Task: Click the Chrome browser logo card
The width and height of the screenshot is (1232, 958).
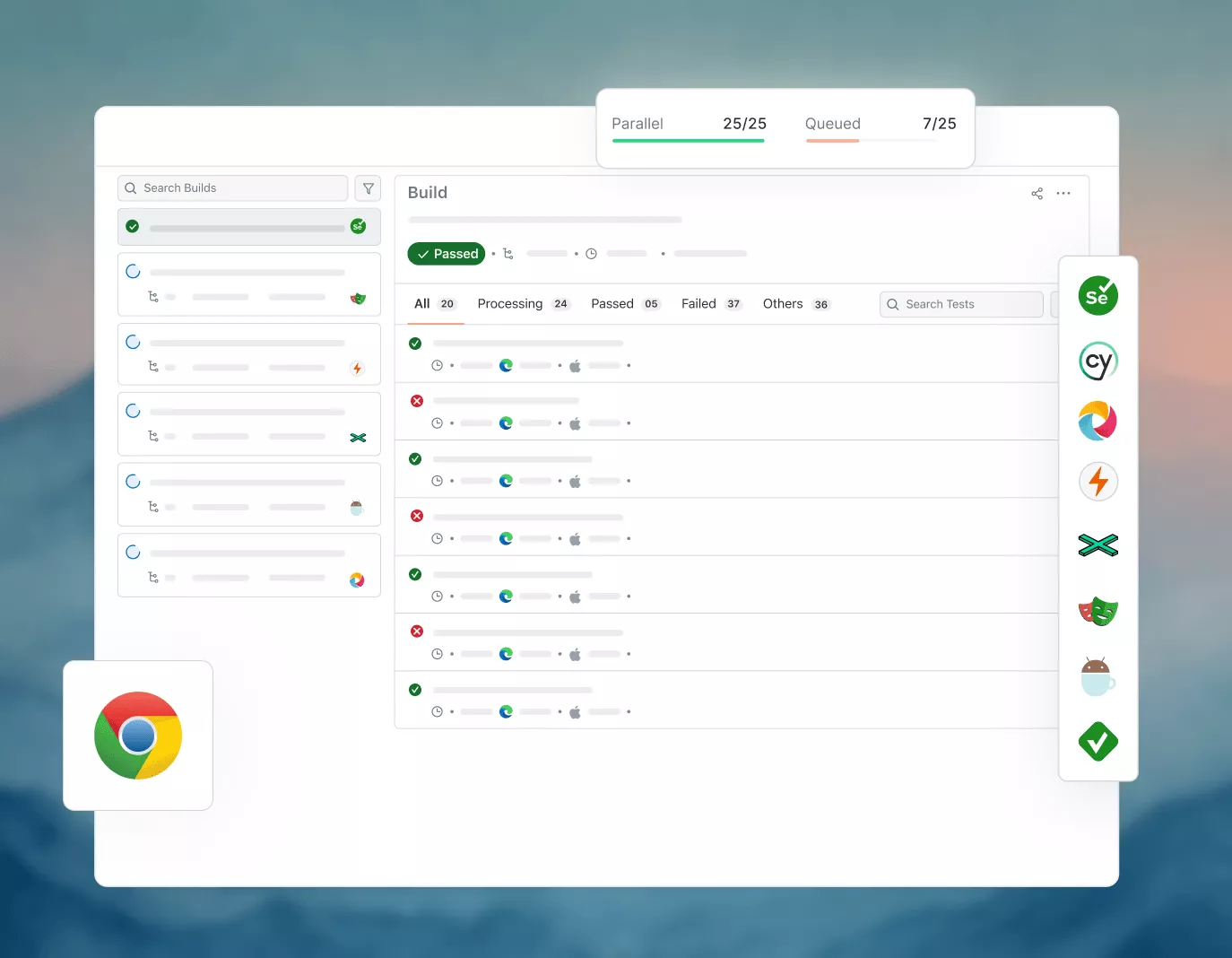Action: (138, 736)
